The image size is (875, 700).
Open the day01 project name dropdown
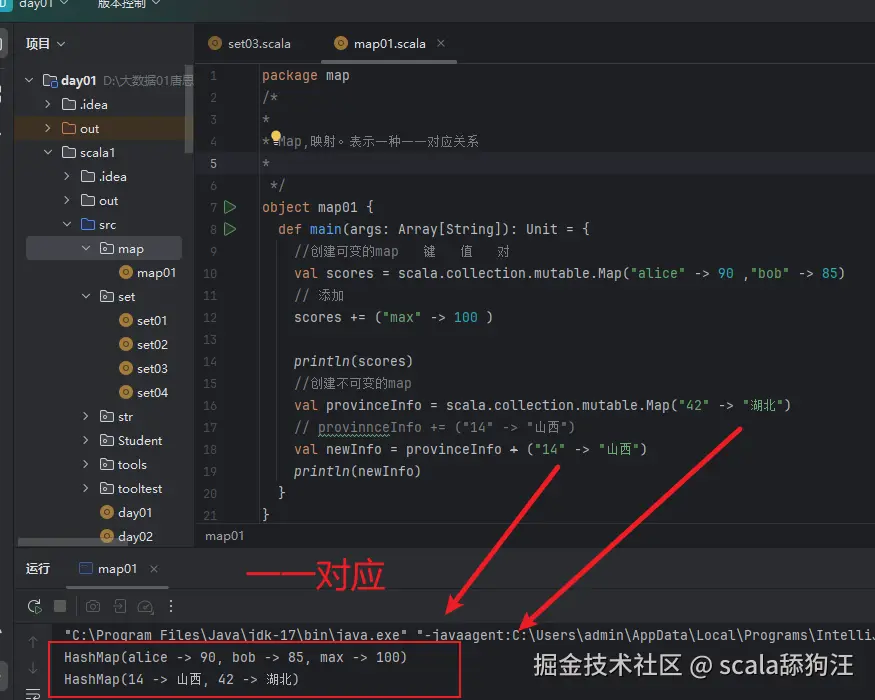pos(44,4)
